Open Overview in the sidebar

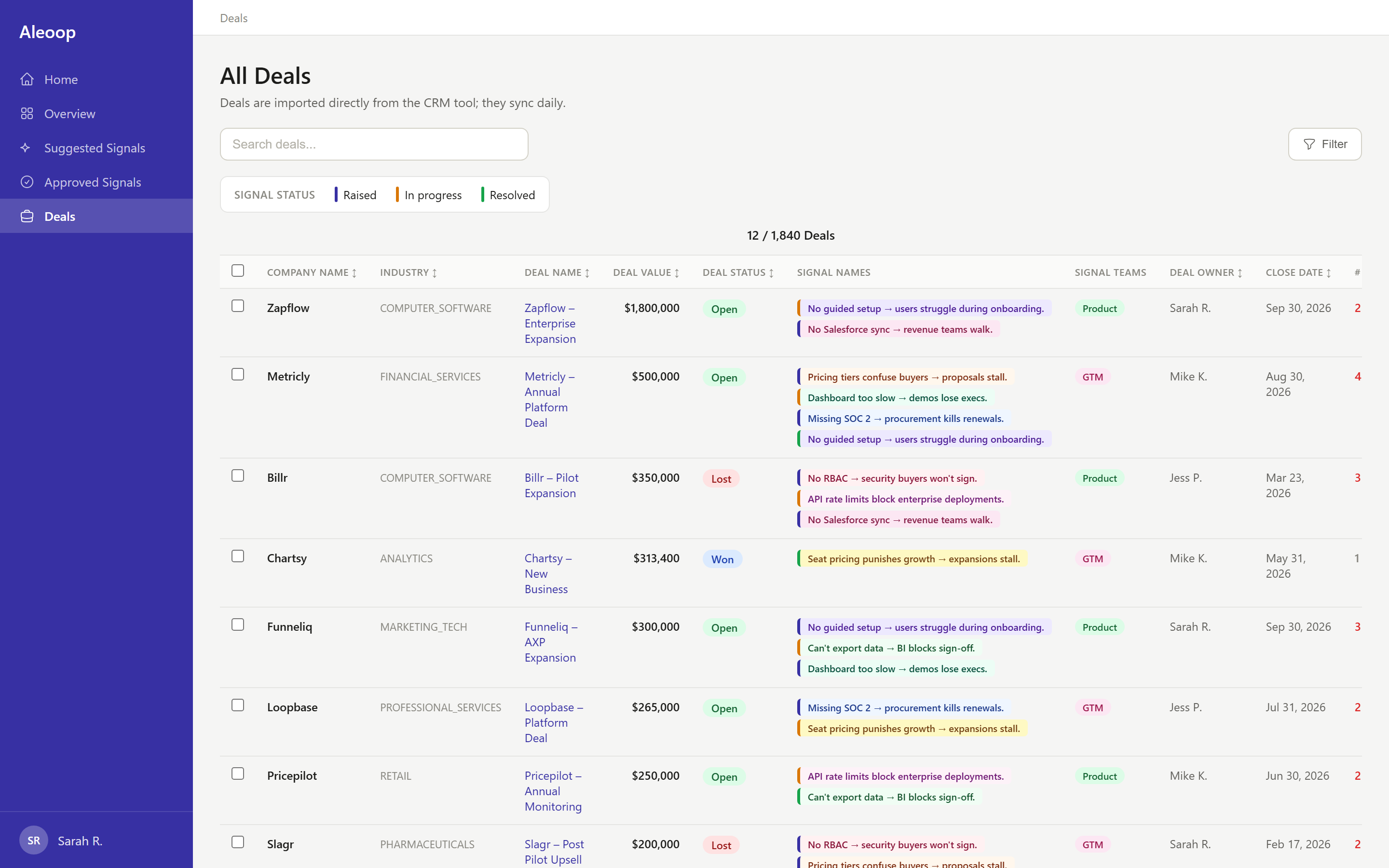point(96,114)
